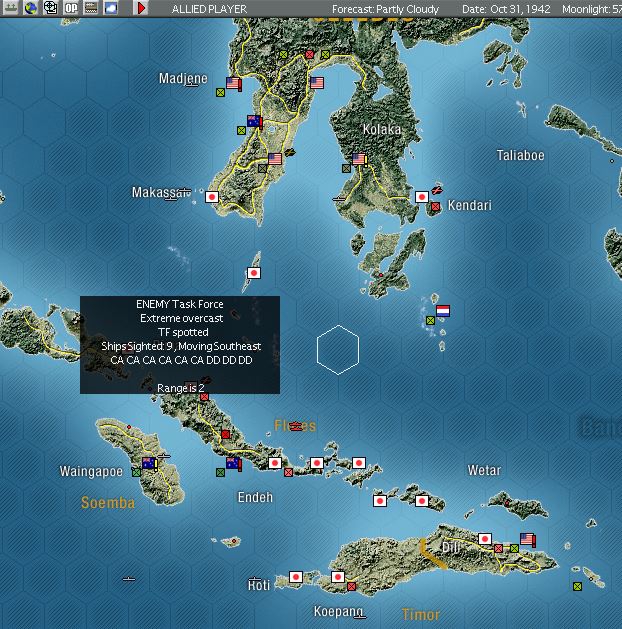Select US flag on peninsula northeast of Makassar
622x629 pixels.
point(275,159)
